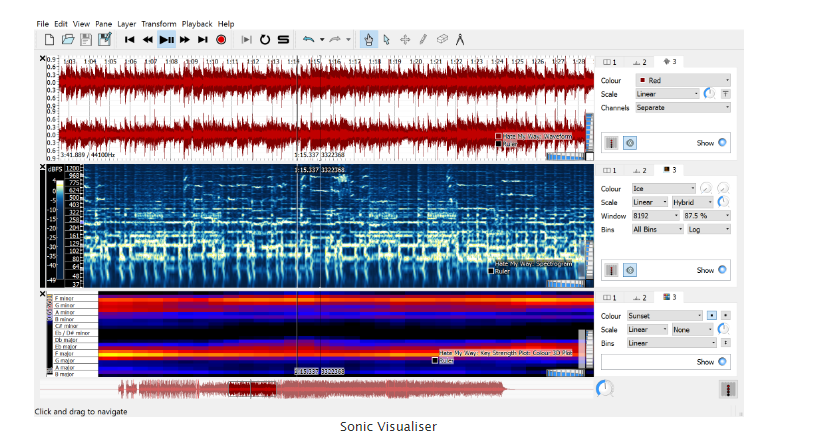Click the undo arrow icon
835x439 pixels.
pos(308,39)
